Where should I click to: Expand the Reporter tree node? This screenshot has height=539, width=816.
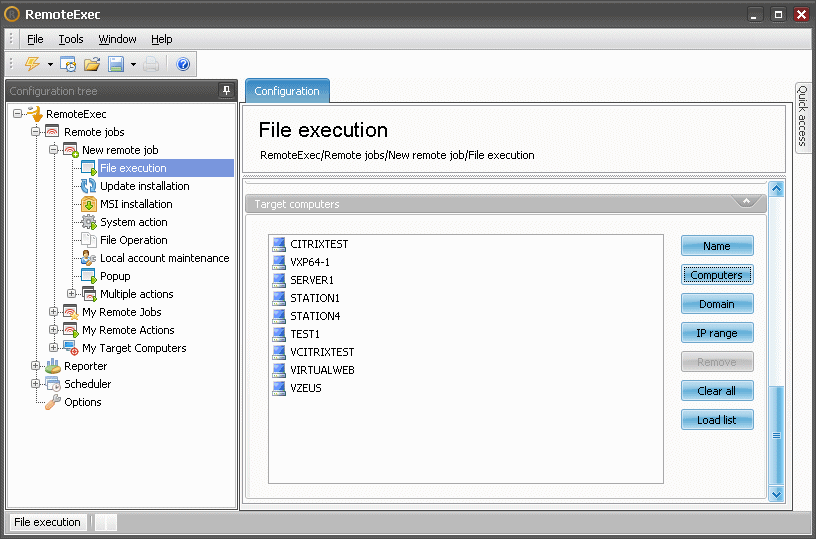(x=35, y=366)
